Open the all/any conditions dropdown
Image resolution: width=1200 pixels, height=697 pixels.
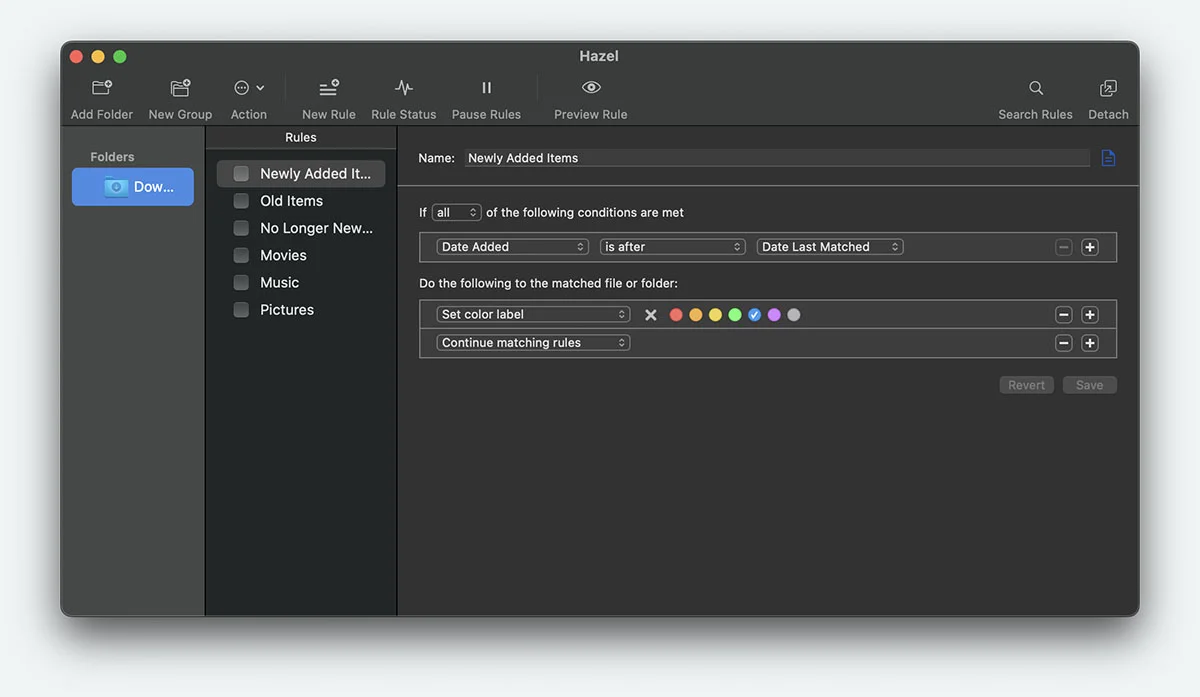point(457,213)
